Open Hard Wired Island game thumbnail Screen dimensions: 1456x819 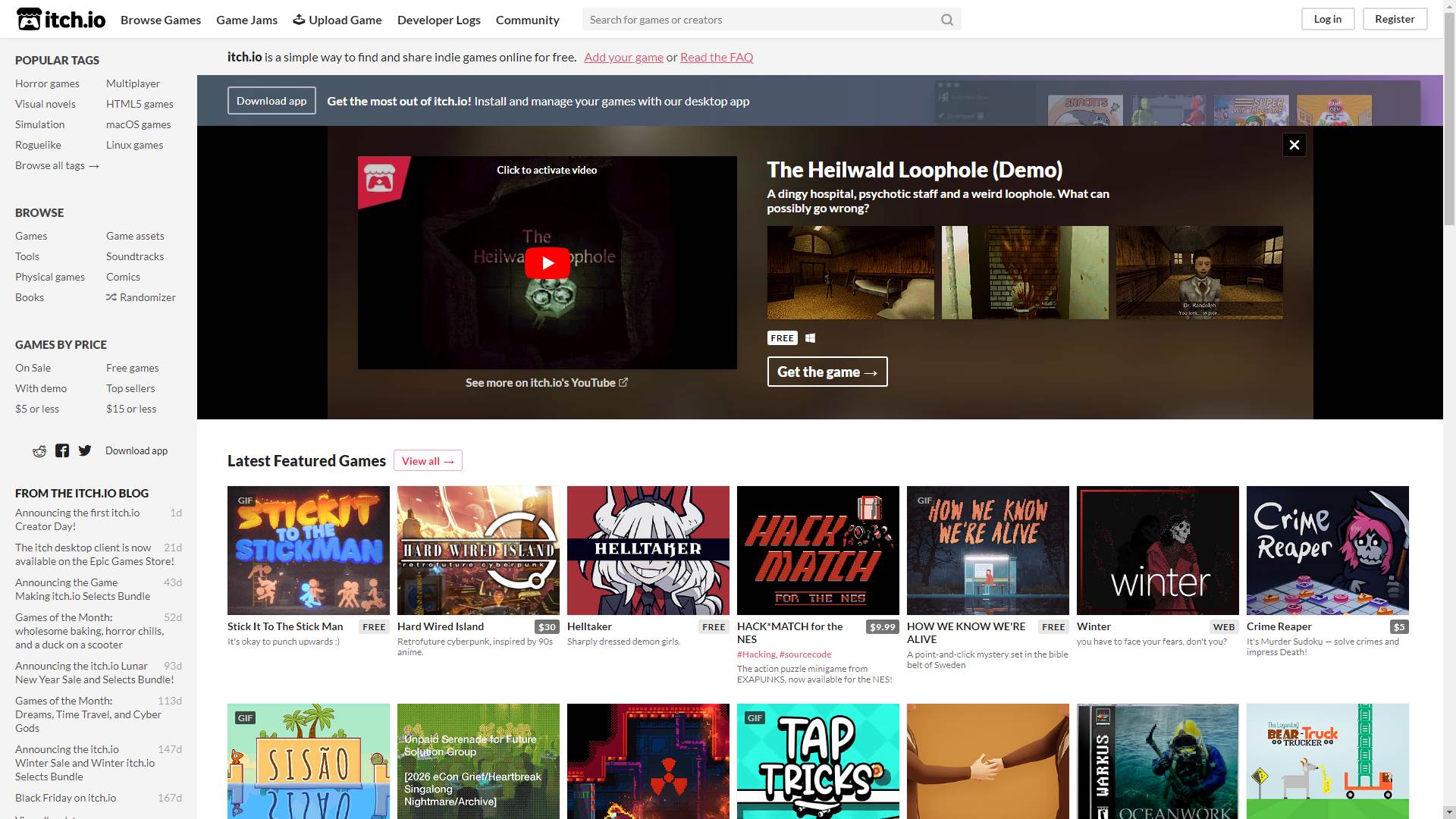pyautogui.click(x=479, y=551)
